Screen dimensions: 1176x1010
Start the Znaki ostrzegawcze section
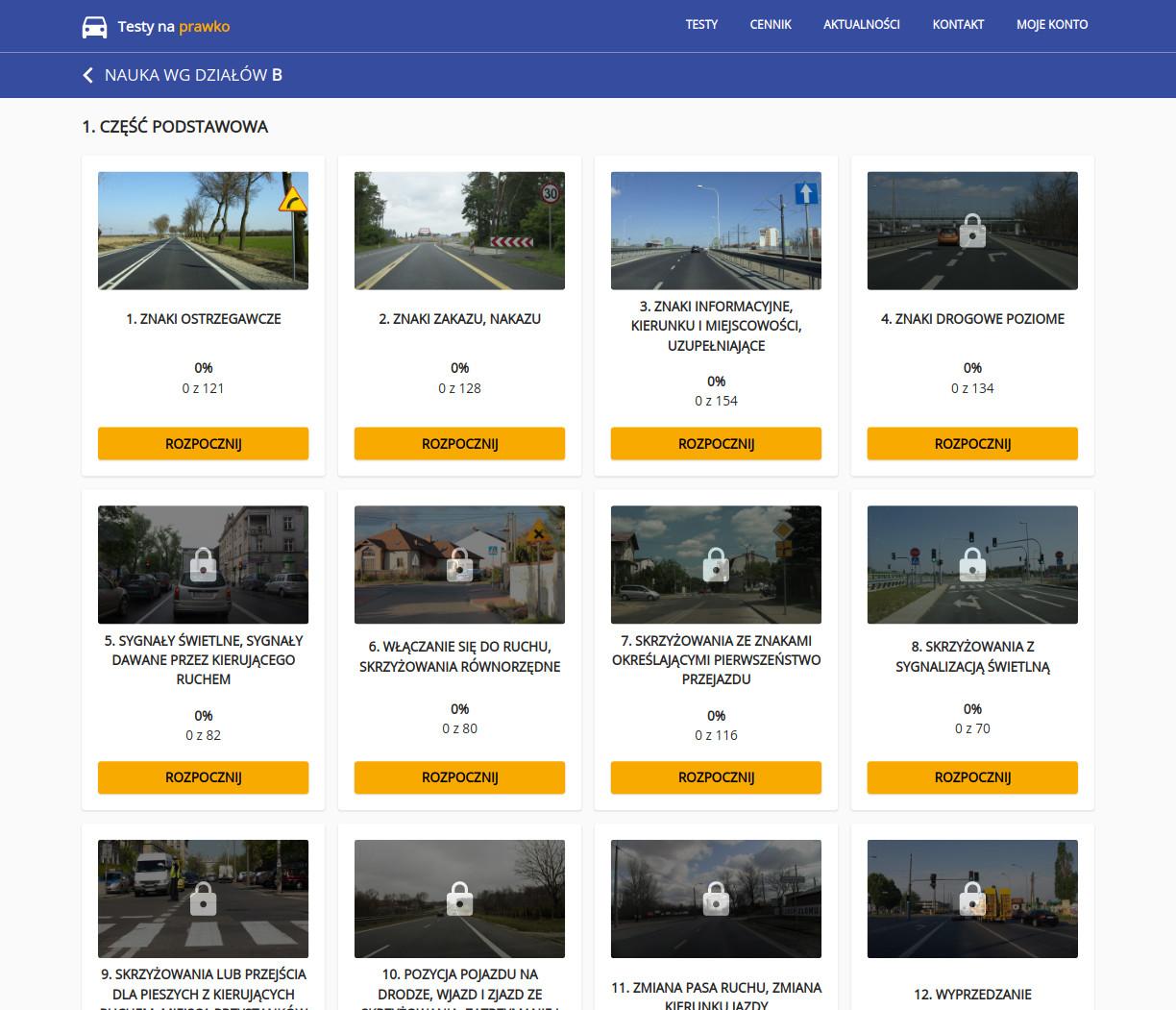(203, 444)
